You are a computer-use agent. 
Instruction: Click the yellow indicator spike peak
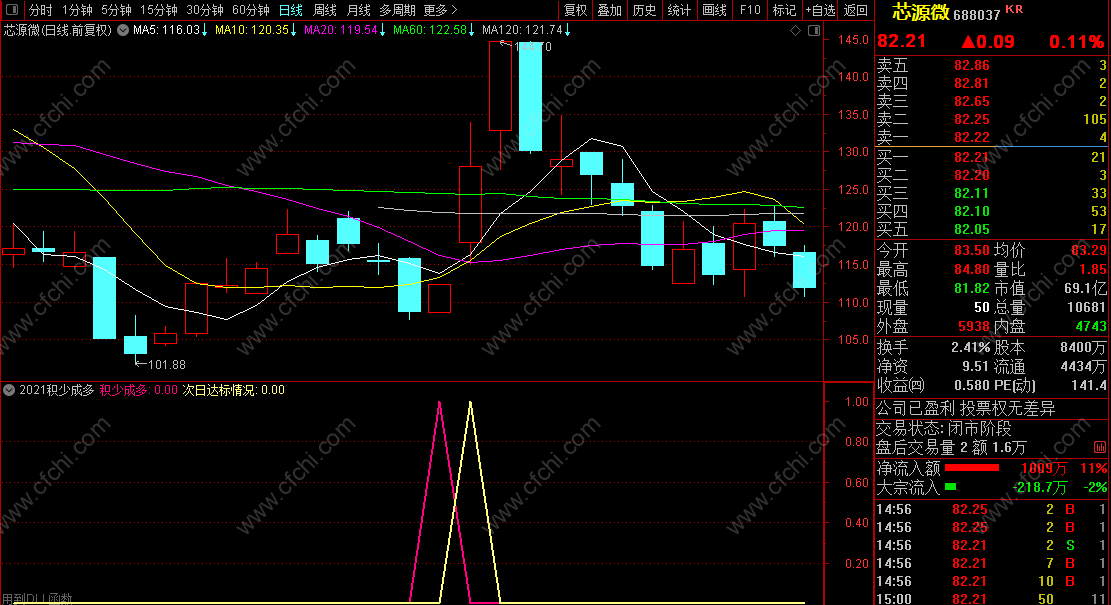(x=470, y=402)
